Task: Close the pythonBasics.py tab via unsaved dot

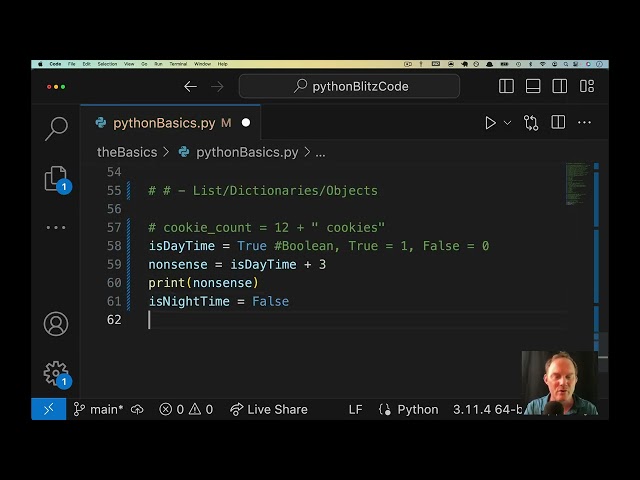Action: click(x=246, y=123)
